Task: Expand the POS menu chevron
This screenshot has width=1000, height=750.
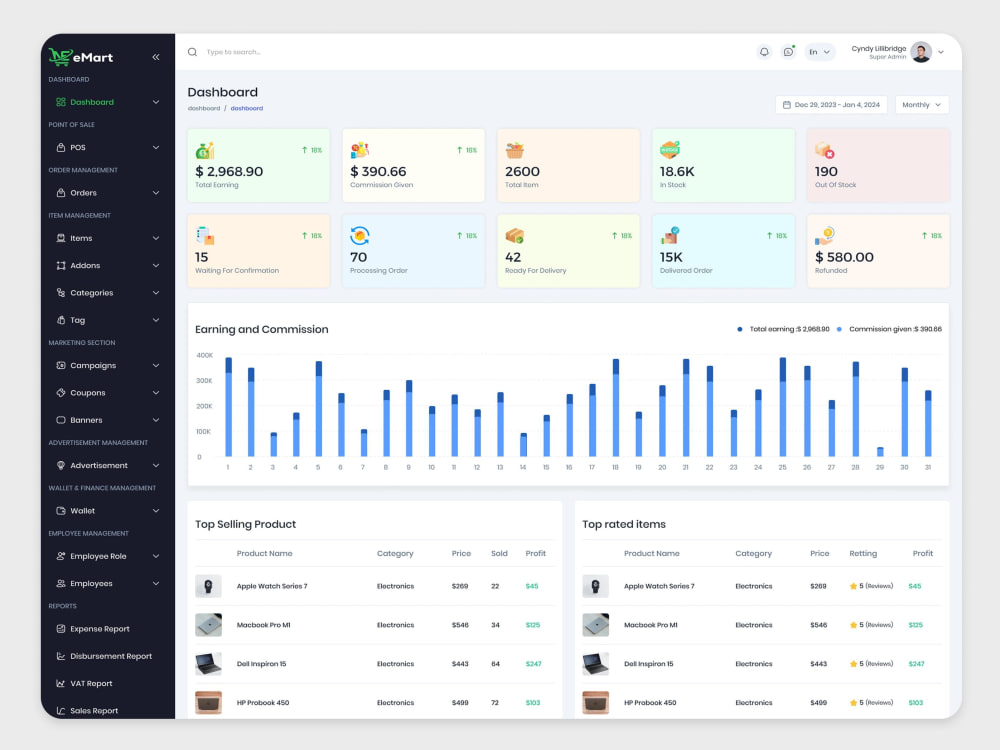Action: 156,147
